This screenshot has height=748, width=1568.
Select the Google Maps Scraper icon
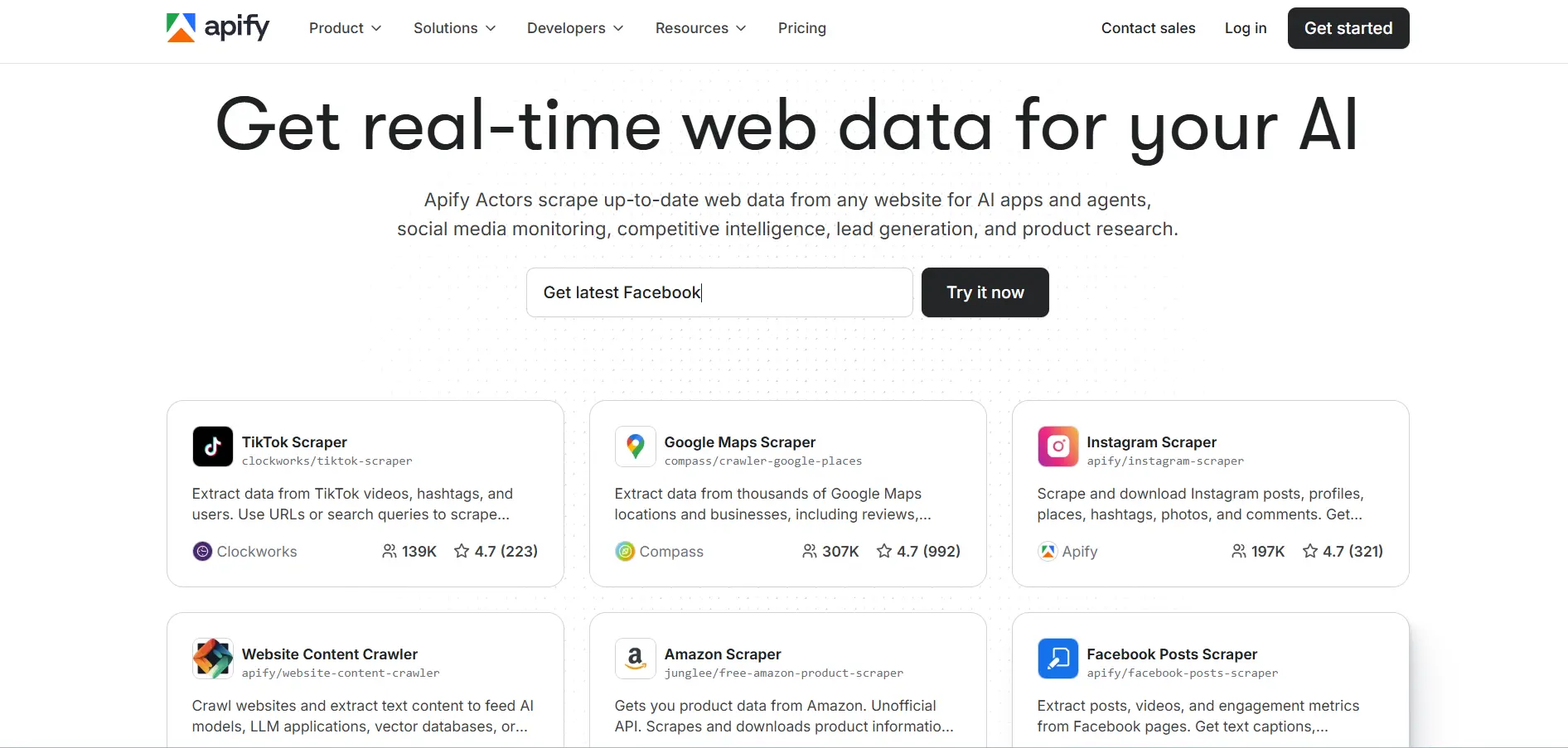click(x=635, y=446)
